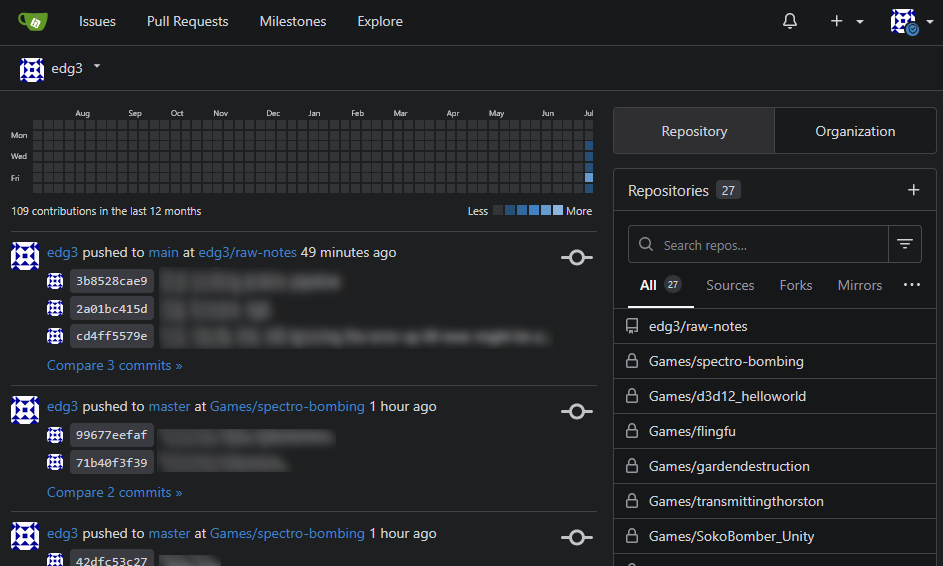Screen dimensions: 943x566
Task: Click lock icon beside Games/transmittingthorston
Action: point(631,500)
